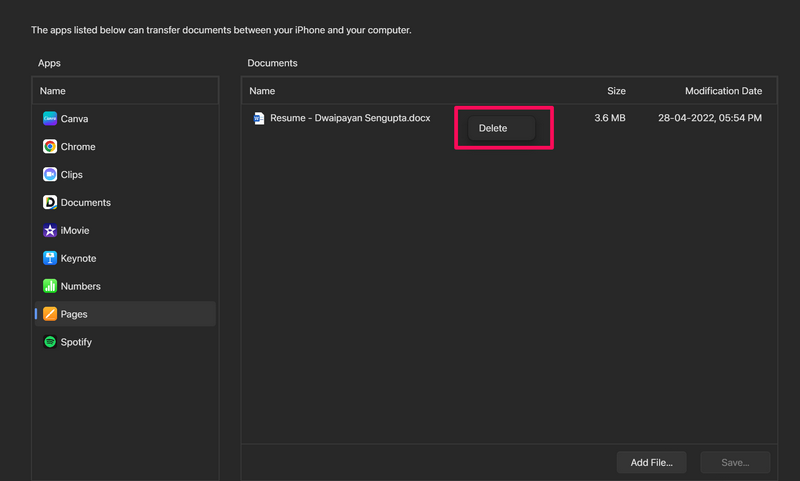Click the Numbers chart icon
This screenshot has height=481, width=800.
[50, 286]
